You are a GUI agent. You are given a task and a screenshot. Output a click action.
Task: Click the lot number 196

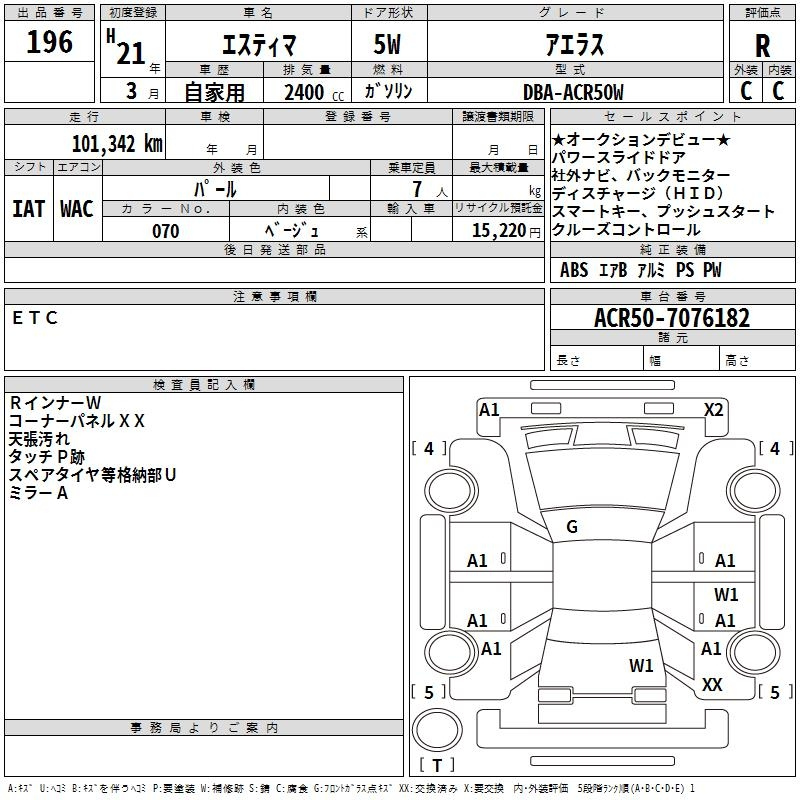coord(49,42)
